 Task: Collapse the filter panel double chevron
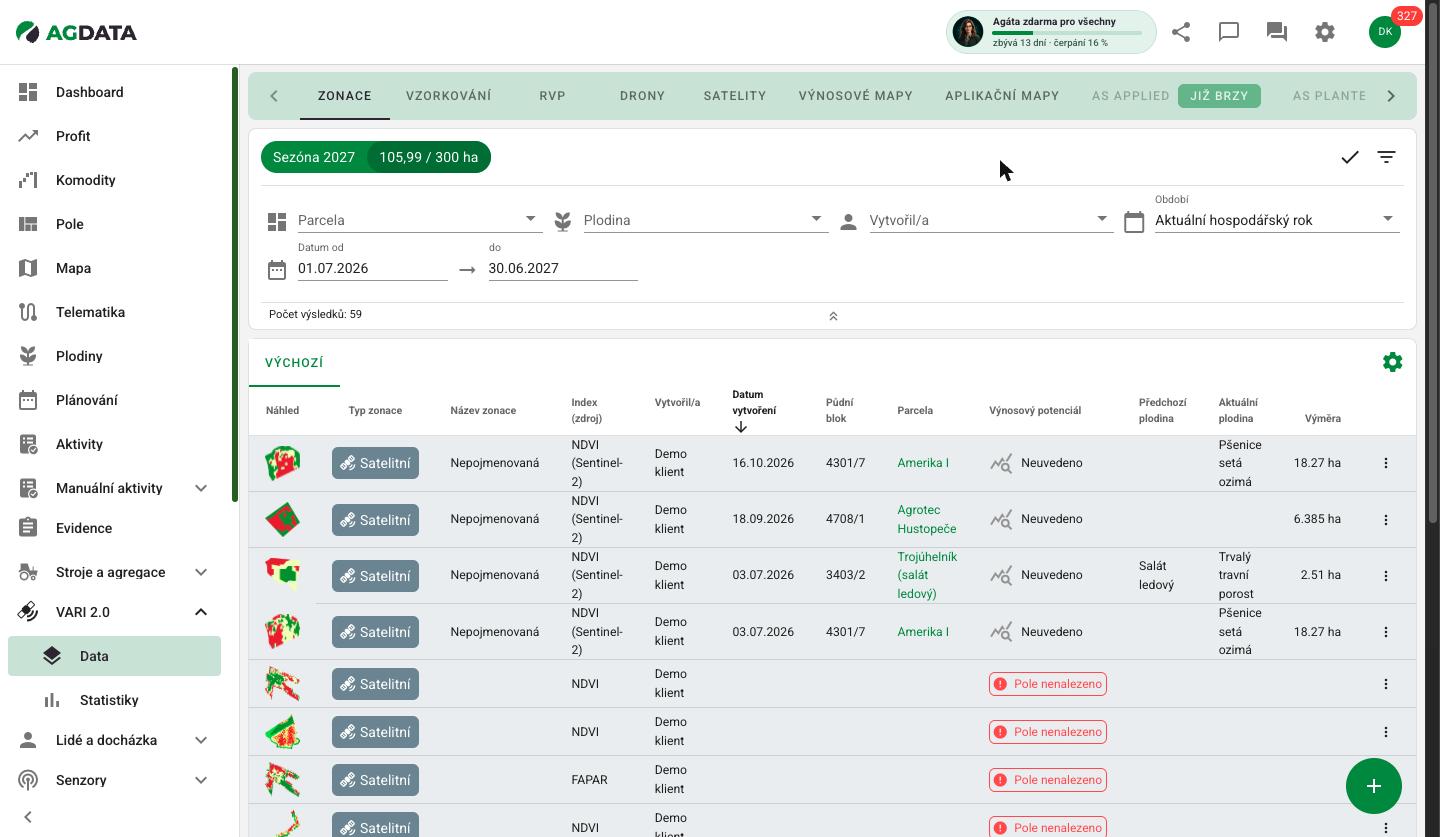(x=833, y=316)
